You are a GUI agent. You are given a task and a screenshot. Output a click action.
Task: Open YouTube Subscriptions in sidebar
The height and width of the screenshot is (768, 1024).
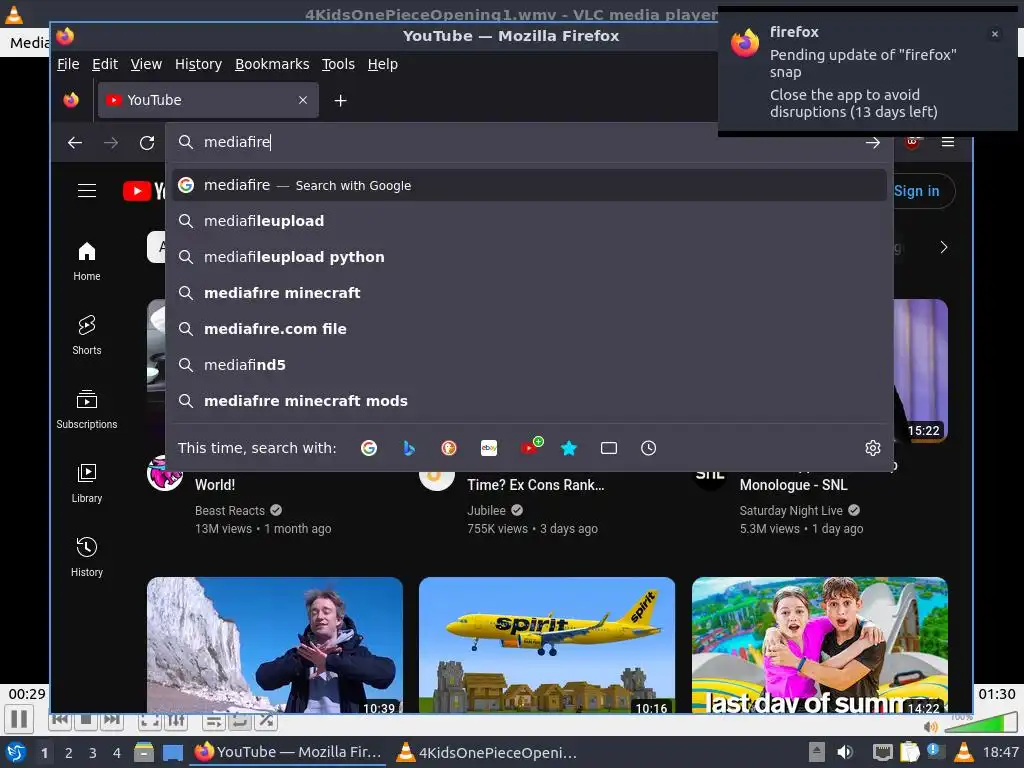point(87,409)
